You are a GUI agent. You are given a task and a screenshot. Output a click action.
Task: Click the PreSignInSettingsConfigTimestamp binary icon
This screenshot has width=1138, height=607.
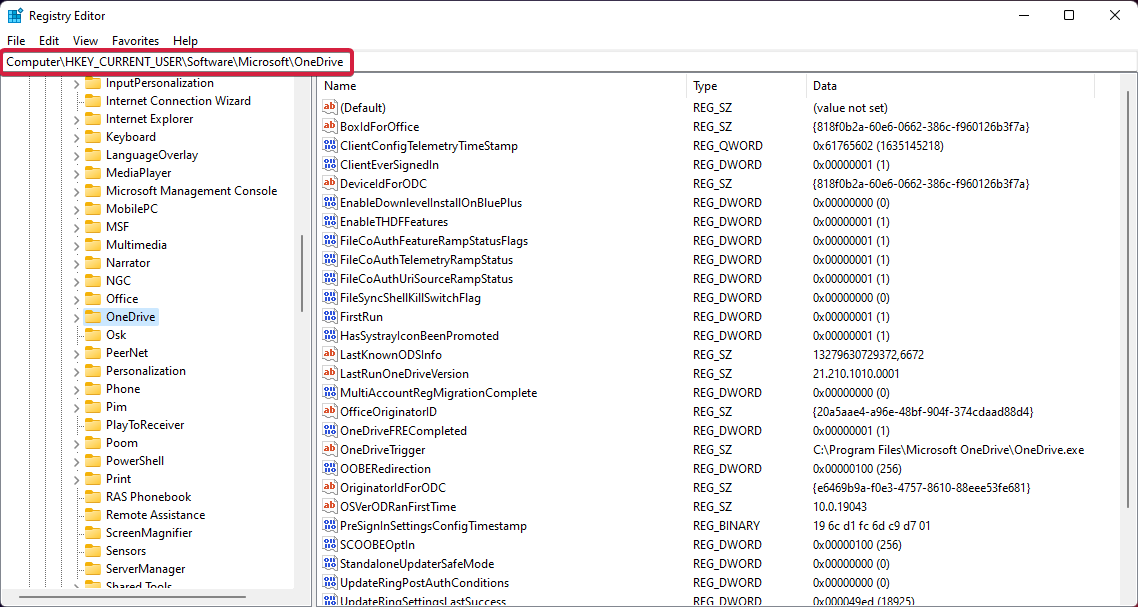pos(330,525)
